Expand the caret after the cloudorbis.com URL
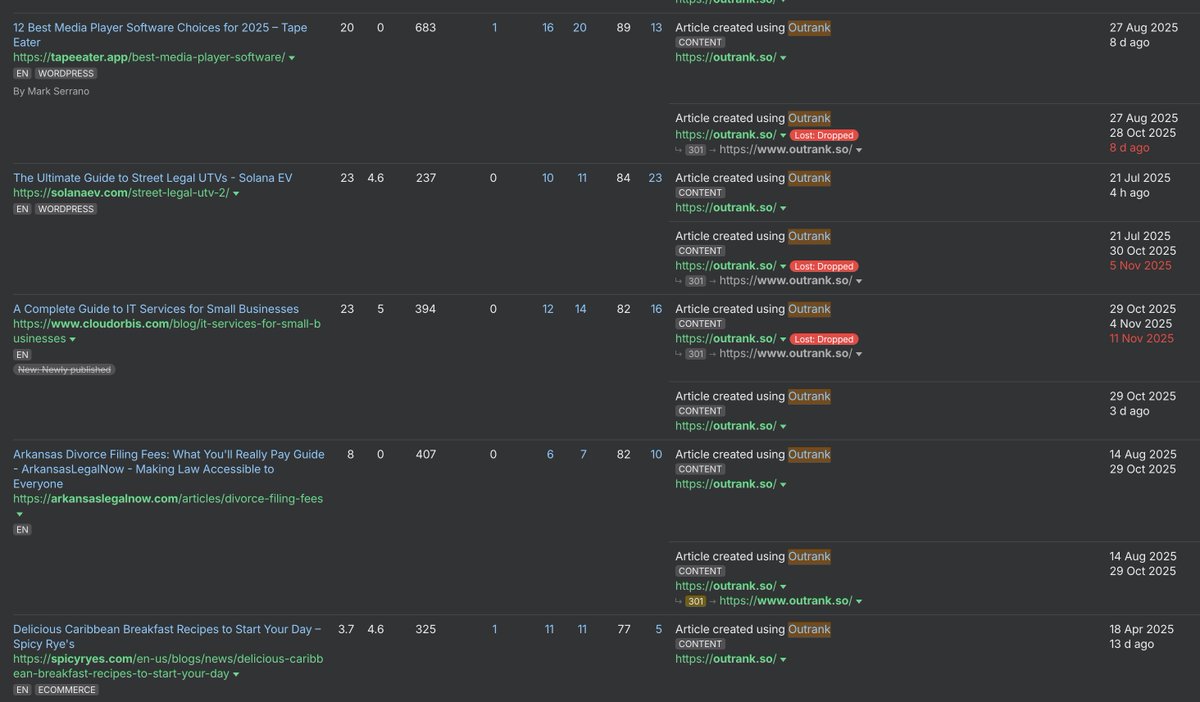 click(x=72, y=340)
